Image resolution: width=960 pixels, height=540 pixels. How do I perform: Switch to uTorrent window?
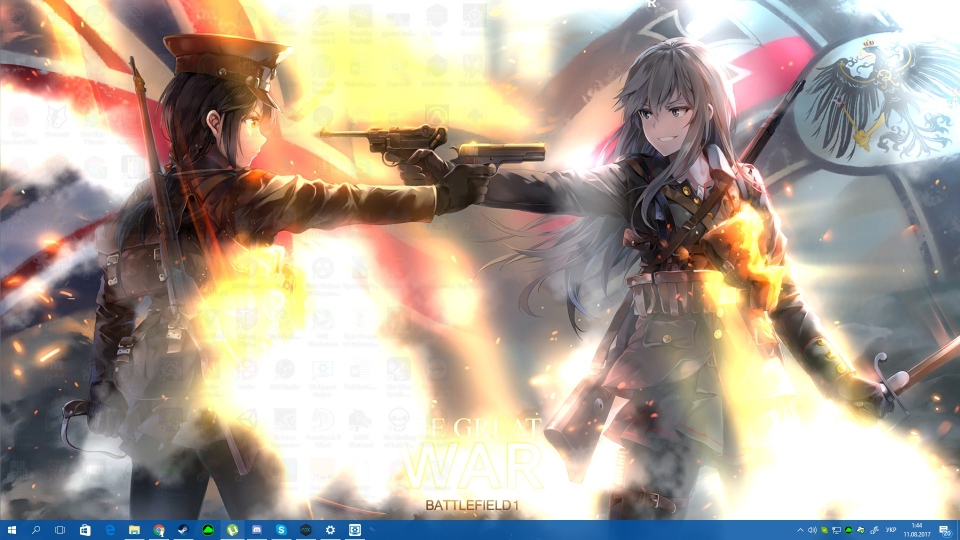[232, 530]
